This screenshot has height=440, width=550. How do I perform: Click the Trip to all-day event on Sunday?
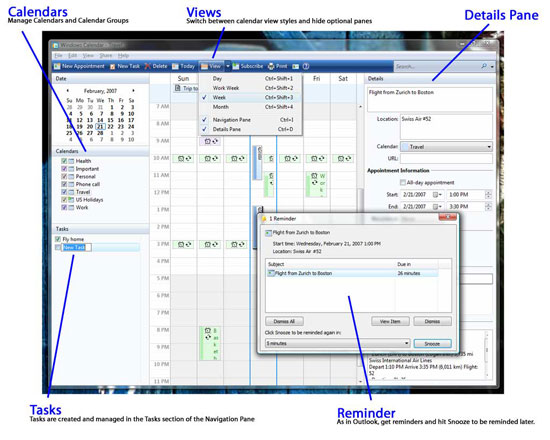[186, 88]
